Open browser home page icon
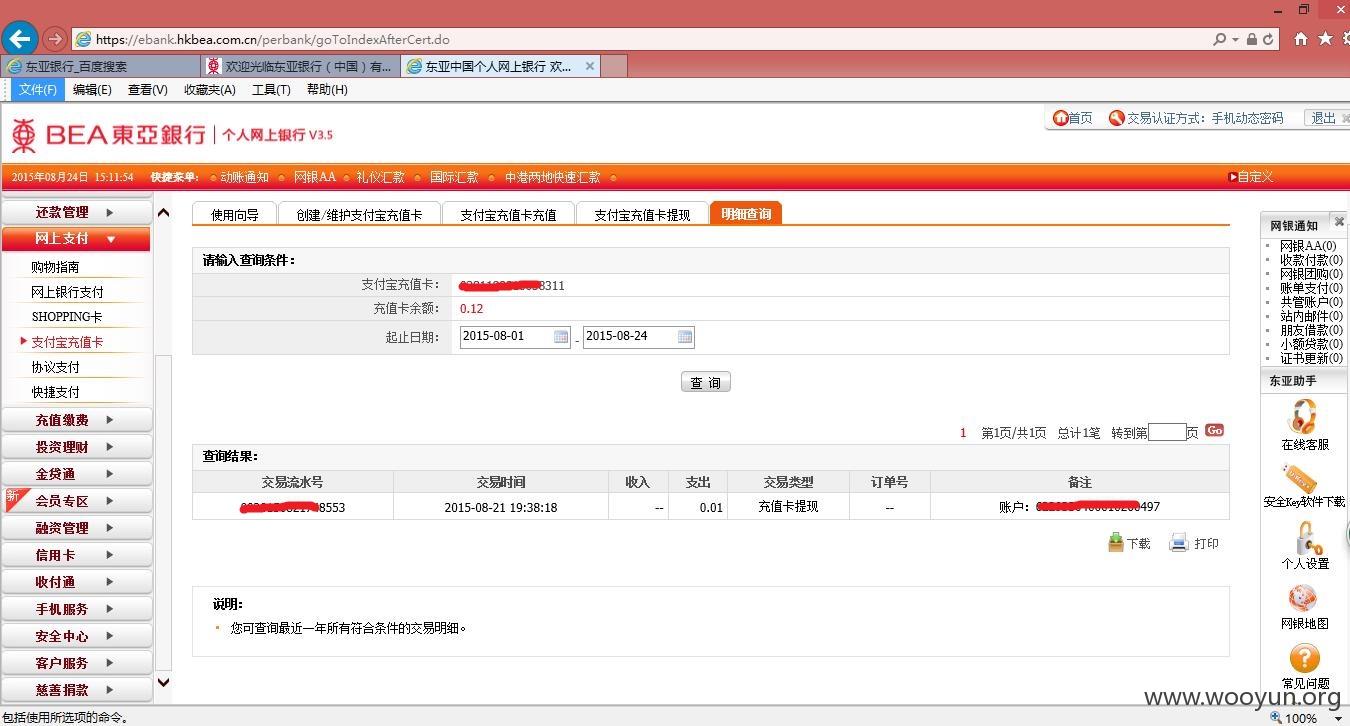The image size is (1350, 726). pyautogui.click(x=1301, y=38)
